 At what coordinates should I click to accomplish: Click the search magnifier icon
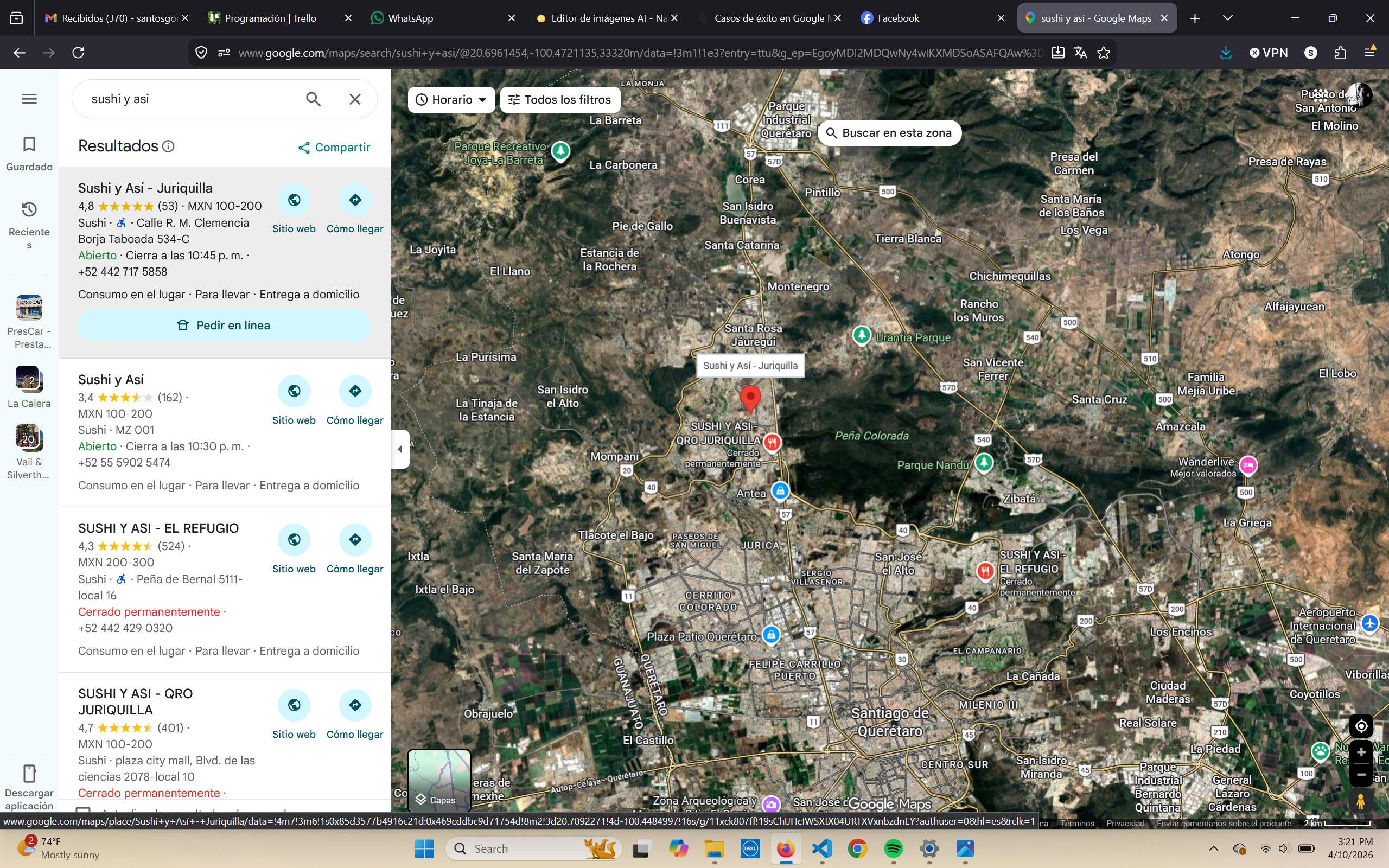[313, 98]
